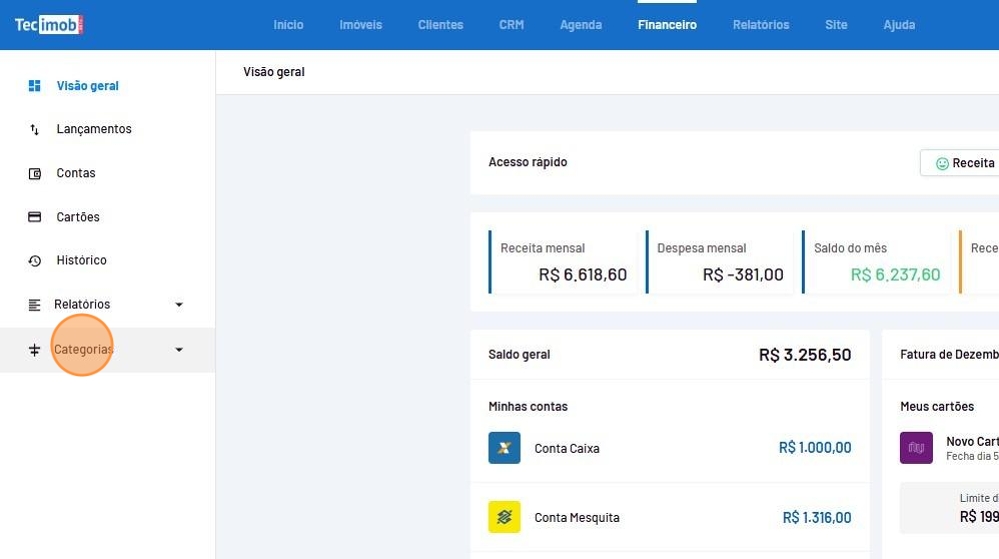The width and height of the screenshot is (999, 559).
Task: Switch to the Agenda top menu
Action: (x=581, y=25)
